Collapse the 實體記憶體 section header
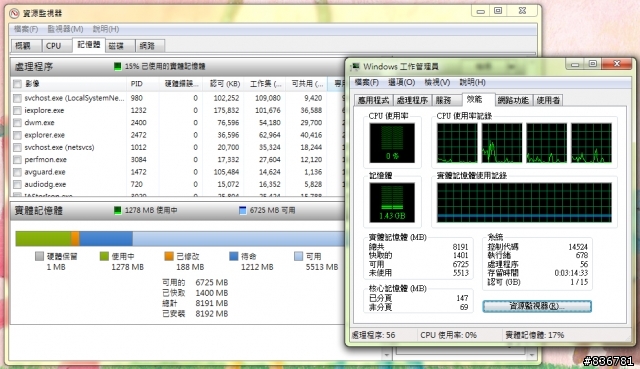The width and height of the screenshot is (640, 369). [177, 211]
